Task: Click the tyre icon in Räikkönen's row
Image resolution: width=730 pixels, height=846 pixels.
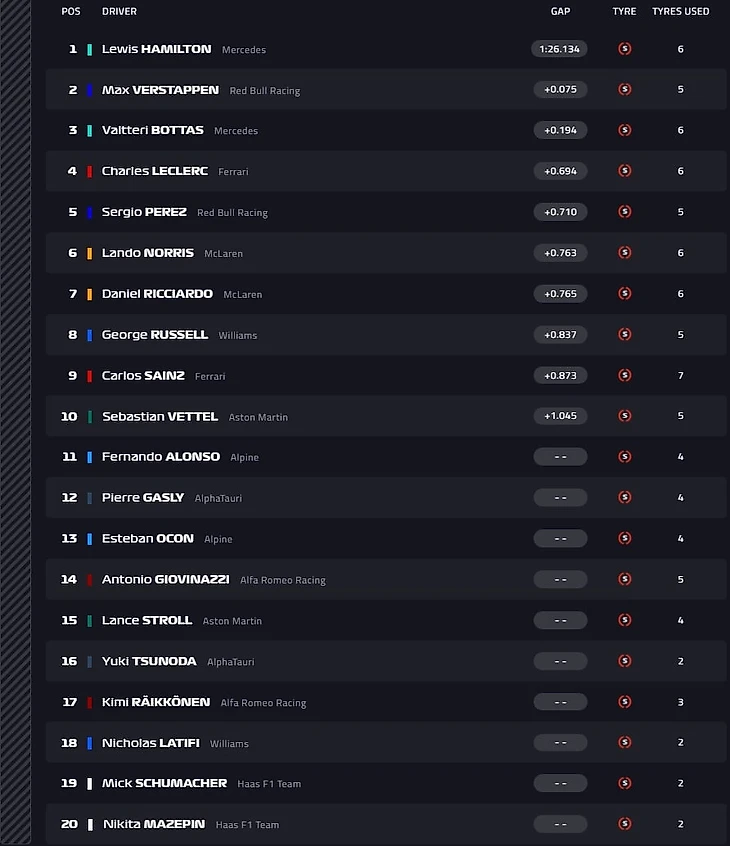Action: pos(625,702)
